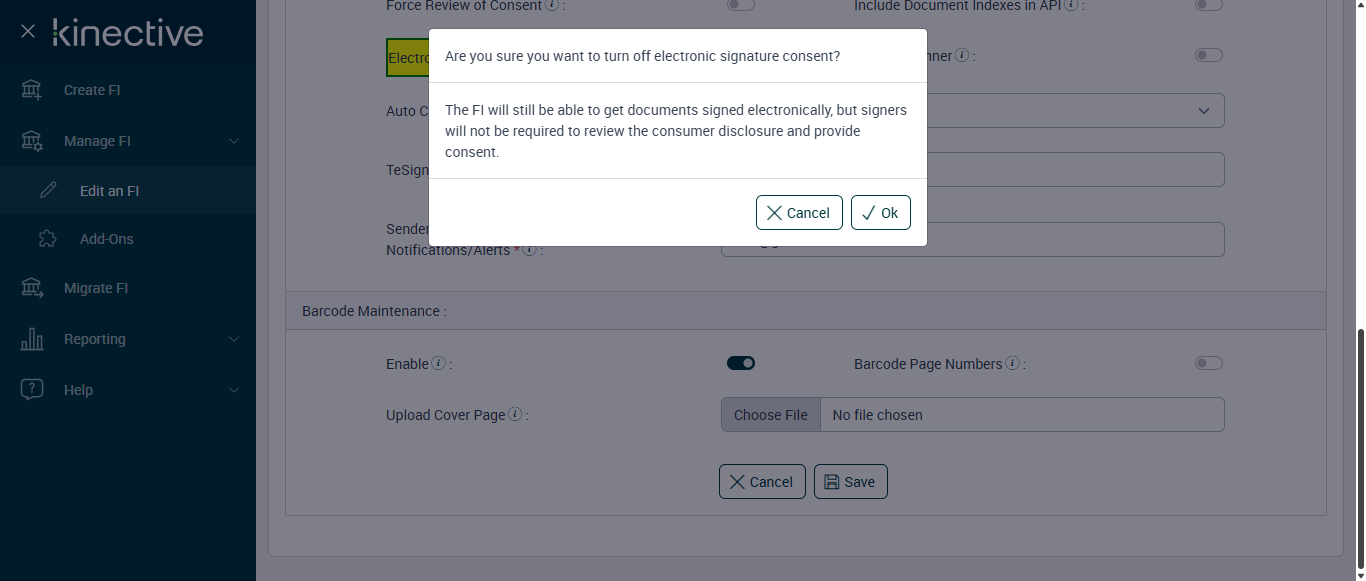Click the Create FI bank icon
This screenshot has height=581, width=1366.
coord(32,90)
